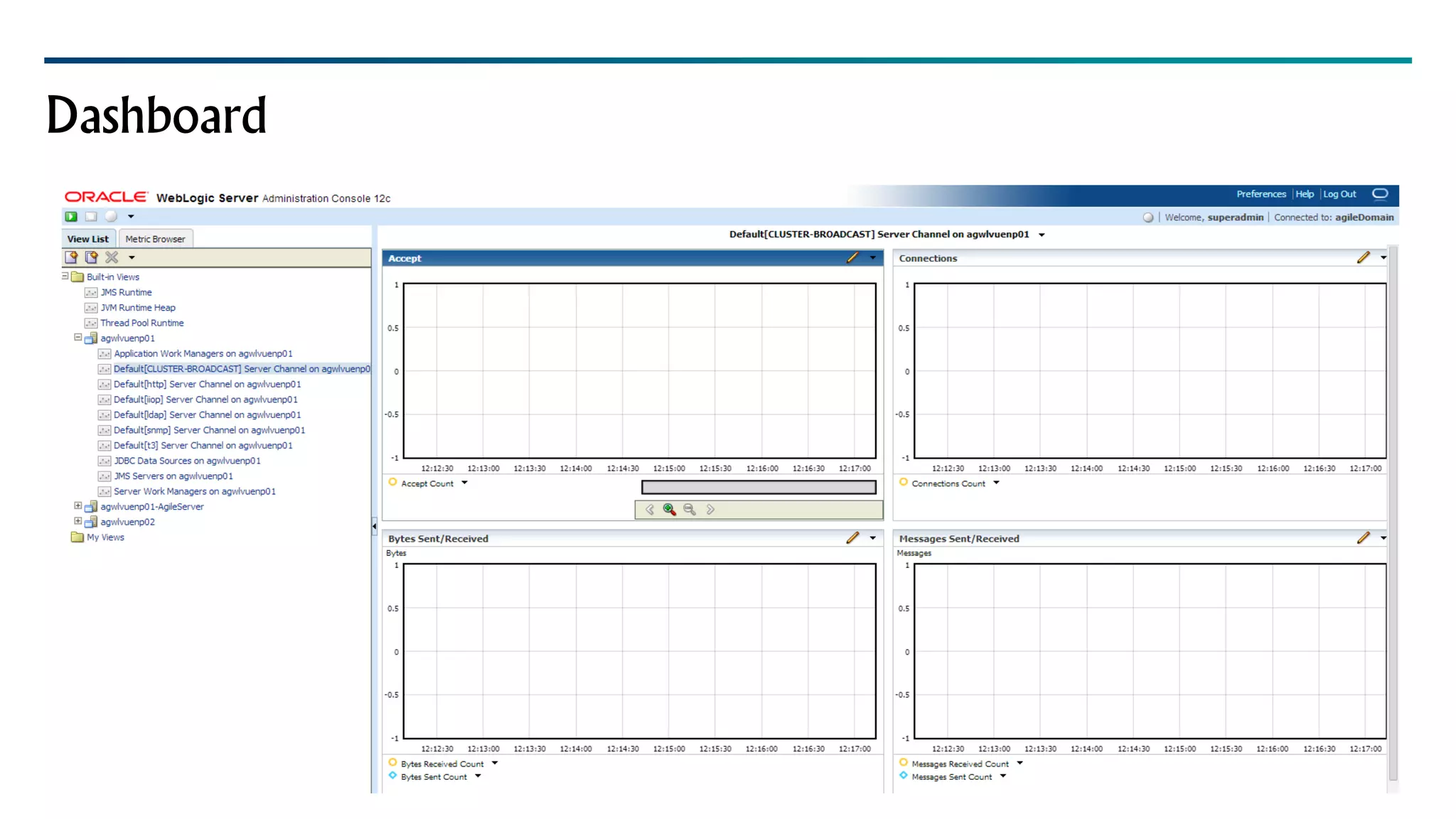
Task: Click the zoom in magnifier icon
Action: [x=669, y=510]
